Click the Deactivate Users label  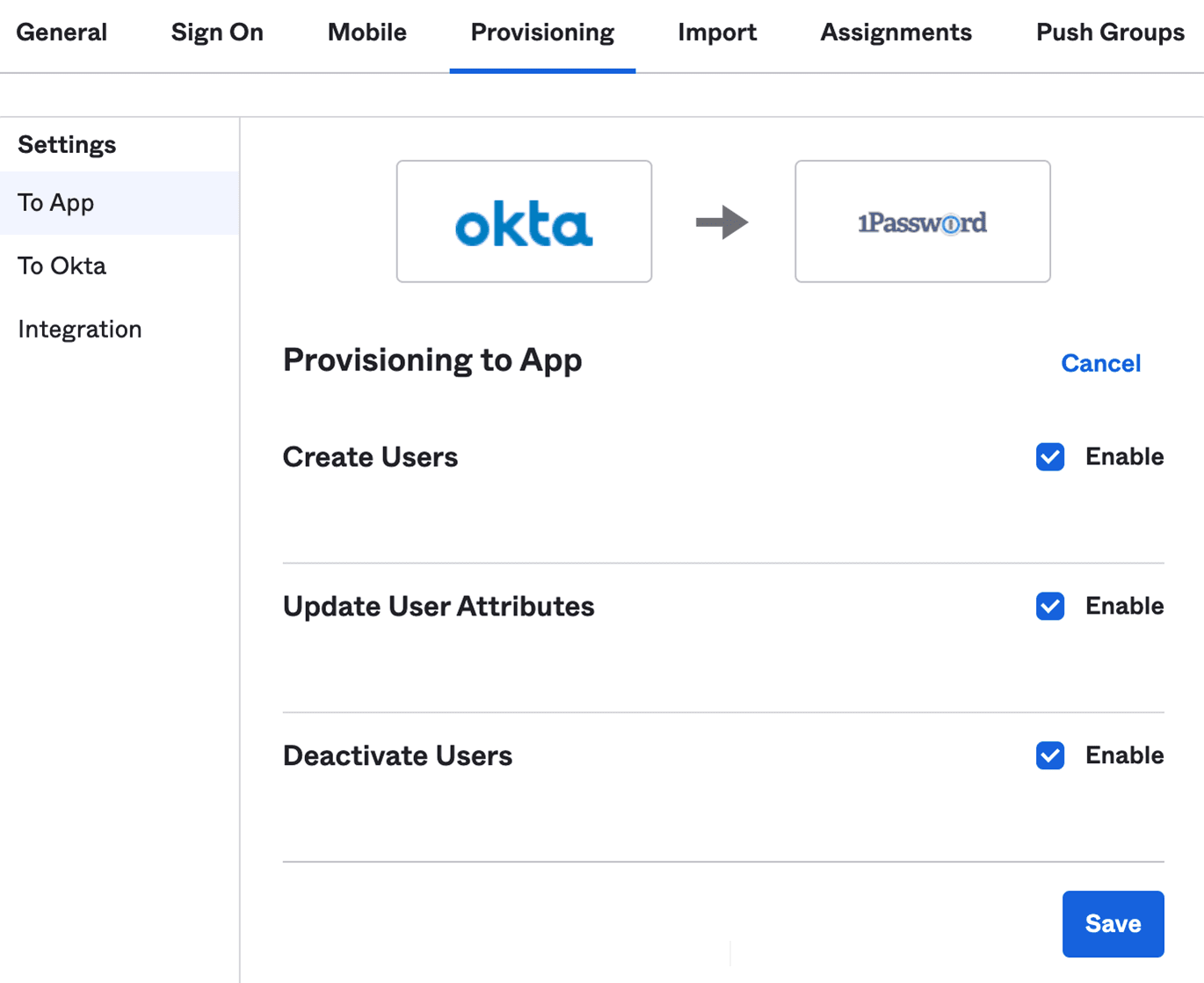click(397, 756)
